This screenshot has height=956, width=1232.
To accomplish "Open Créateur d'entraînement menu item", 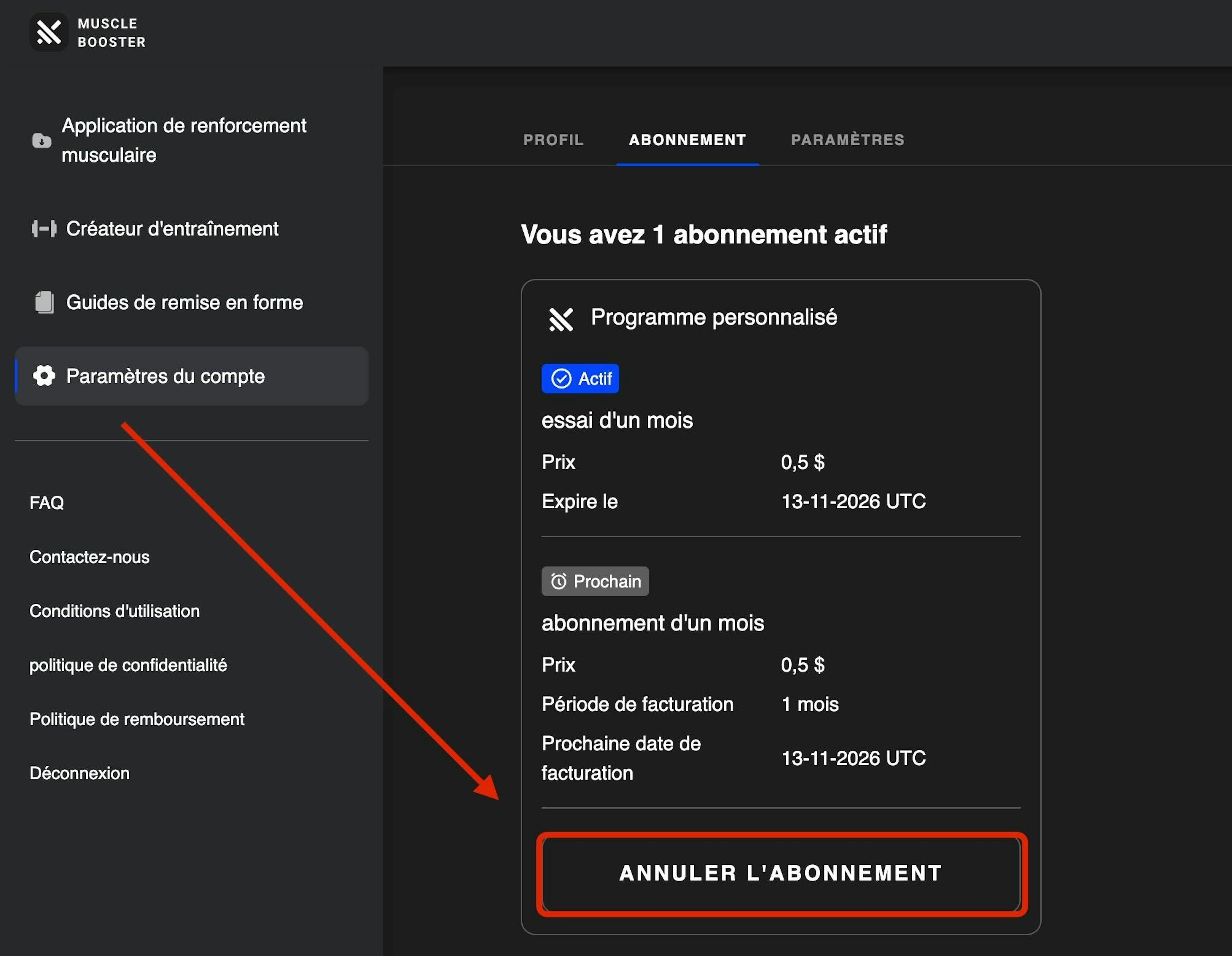I will tap(172, 228).
